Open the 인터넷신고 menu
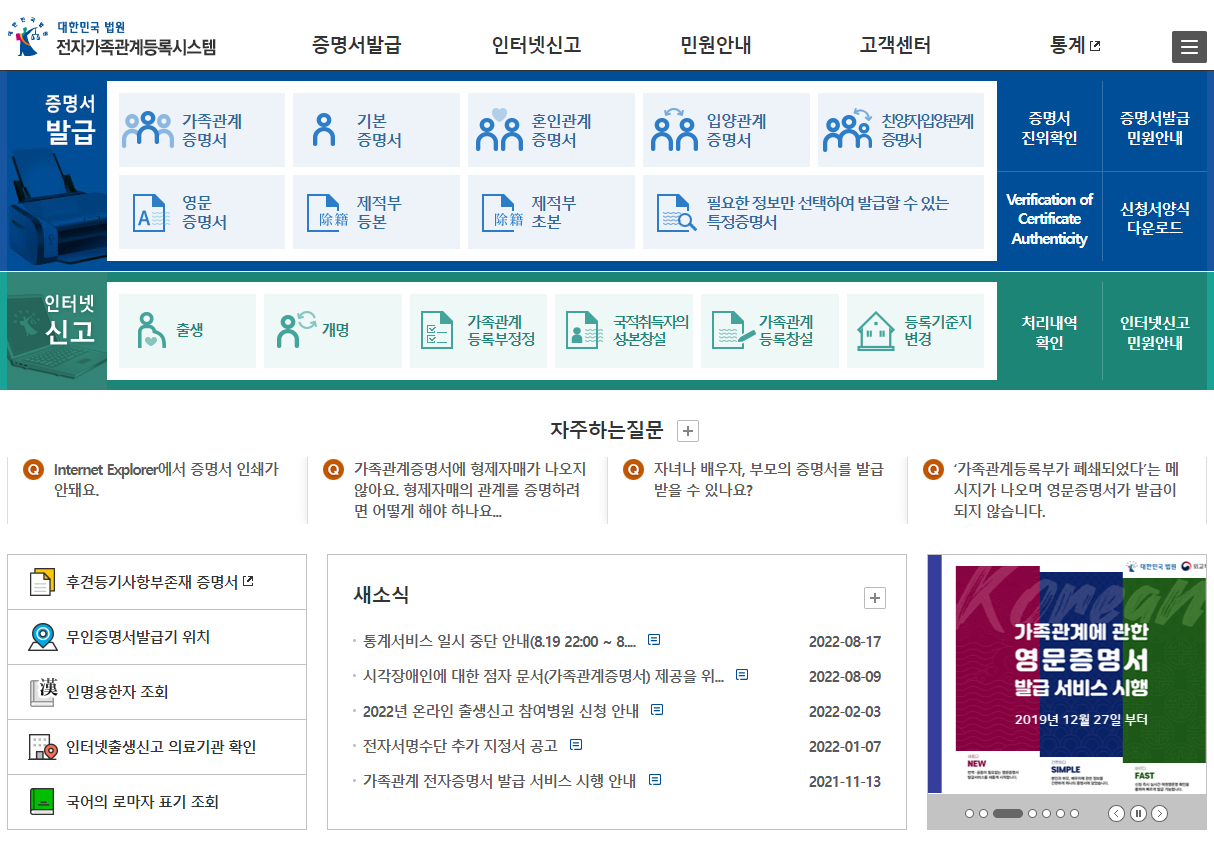 pyautogui.click(x=536, y=45)
